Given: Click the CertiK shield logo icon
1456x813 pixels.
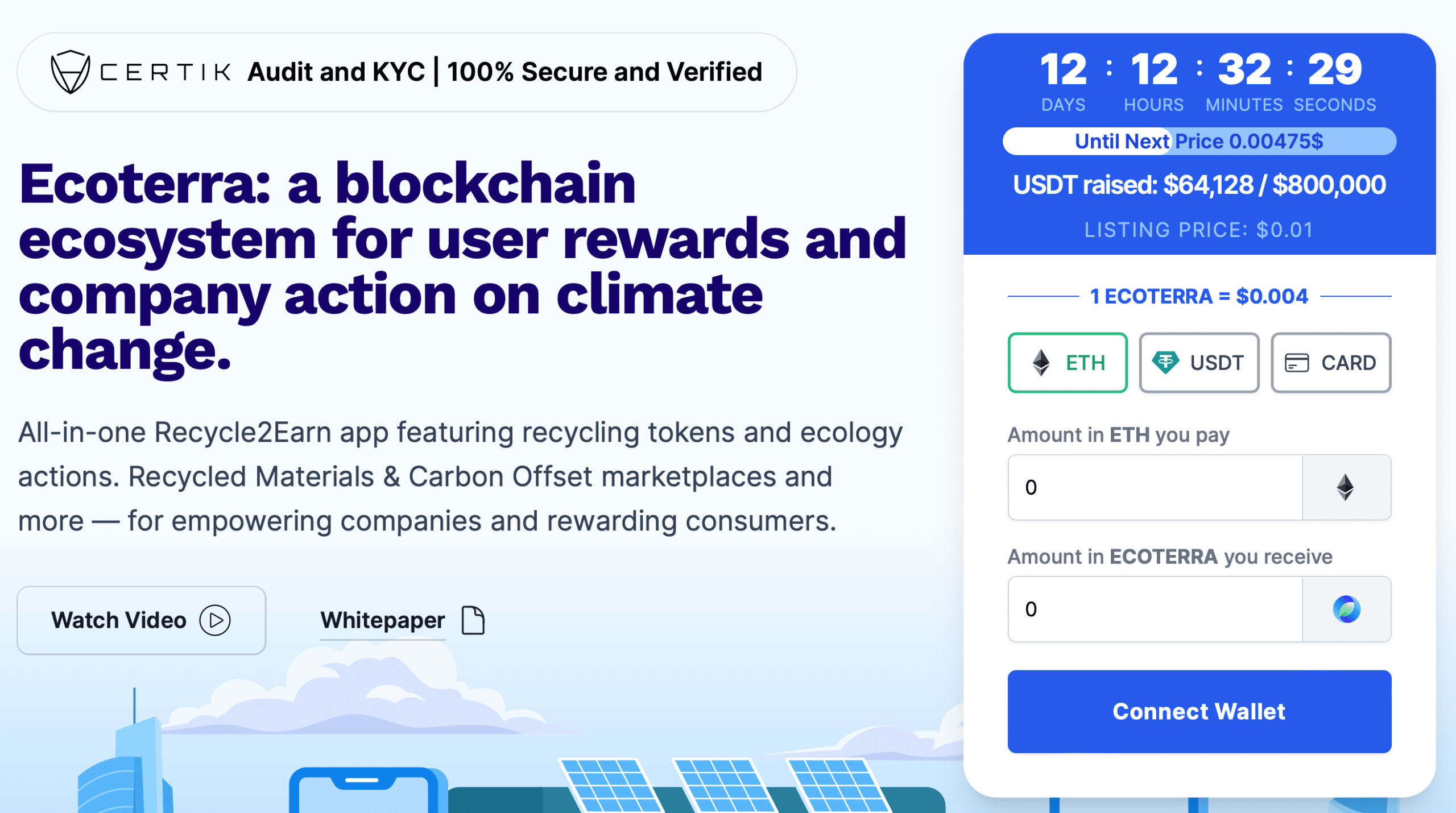Looking at the screenshot, I should pyautogui.click(x=70, y=72).
